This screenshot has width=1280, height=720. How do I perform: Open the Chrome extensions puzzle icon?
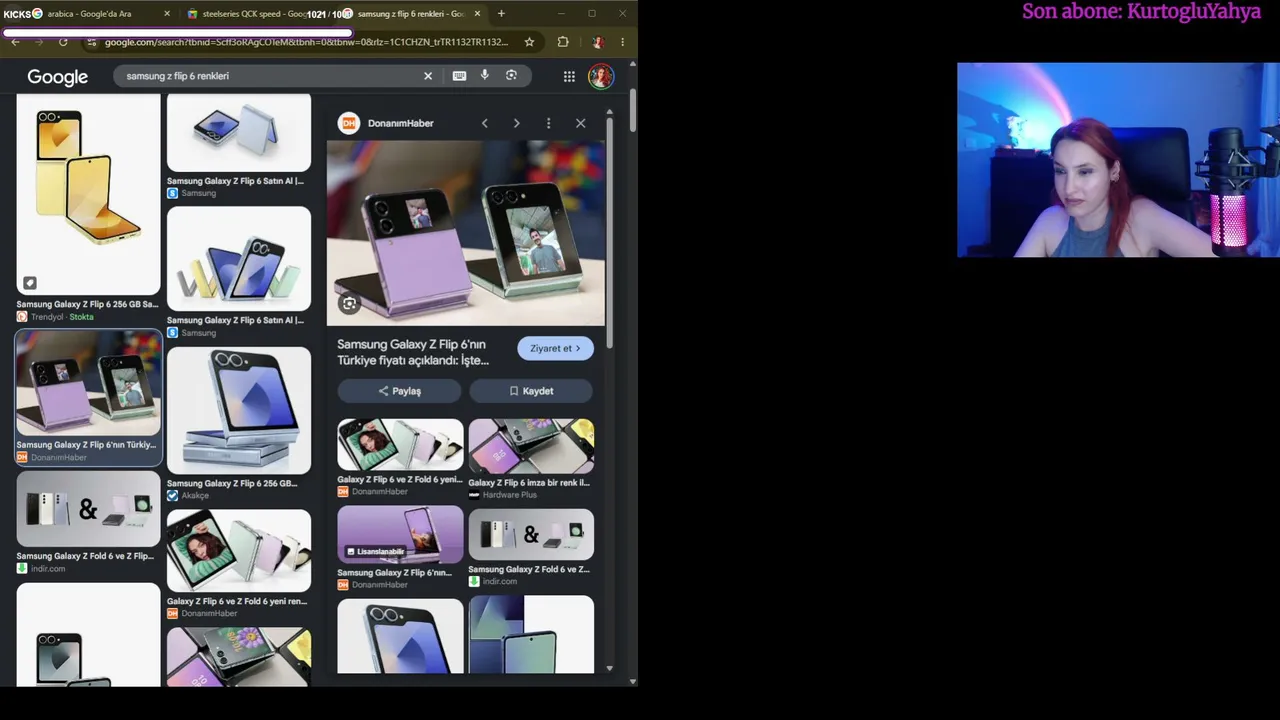[x=563, y=42]
